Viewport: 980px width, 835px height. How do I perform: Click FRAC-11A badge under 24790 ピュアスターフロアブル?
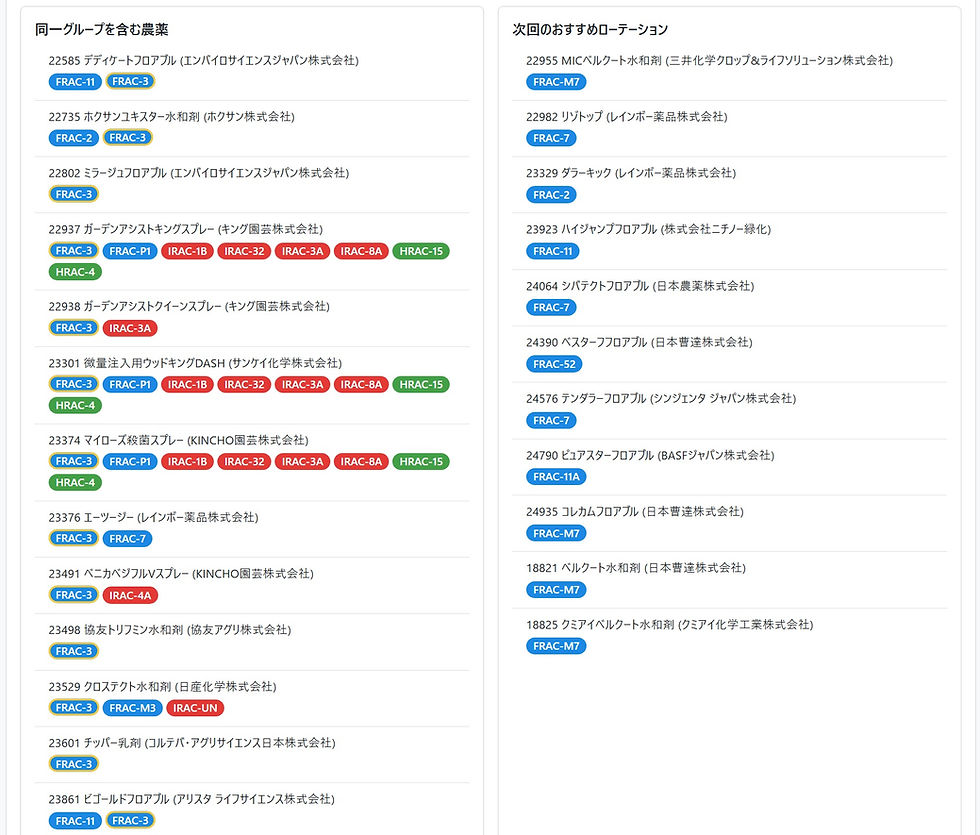[x=556, y=477]
